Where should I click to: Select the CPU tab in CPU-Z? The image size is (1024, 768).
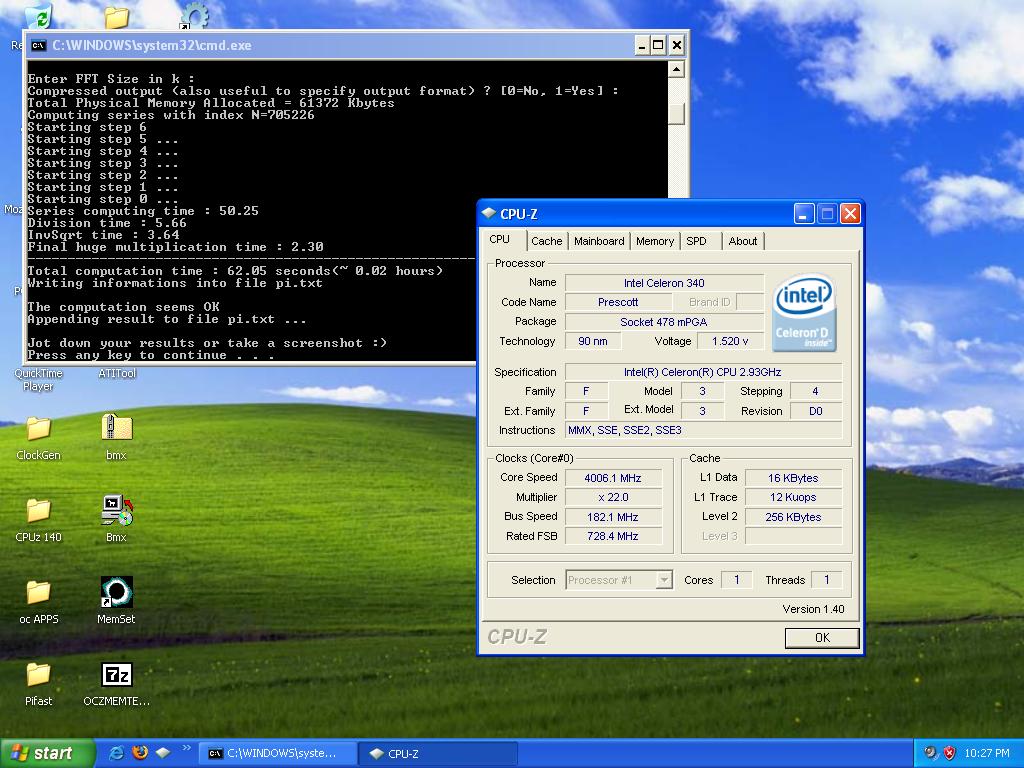click(x=500, y=240)
